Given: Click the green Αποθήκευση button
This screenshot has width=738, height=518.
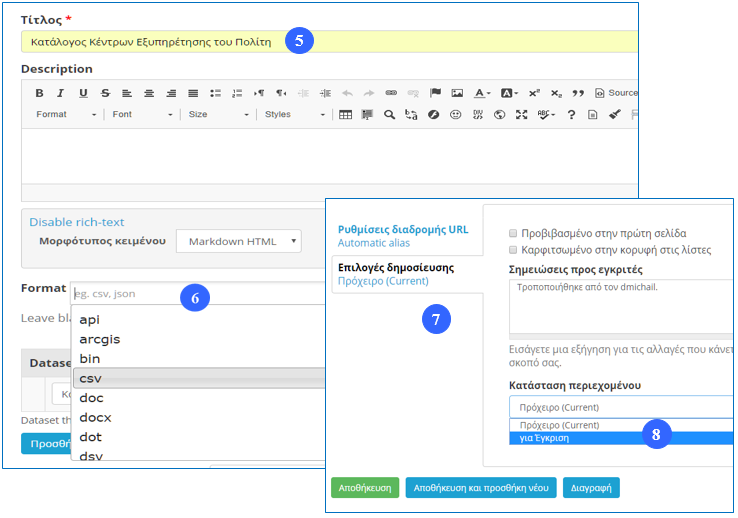Looking at the screenshot, I should [365, 488].
